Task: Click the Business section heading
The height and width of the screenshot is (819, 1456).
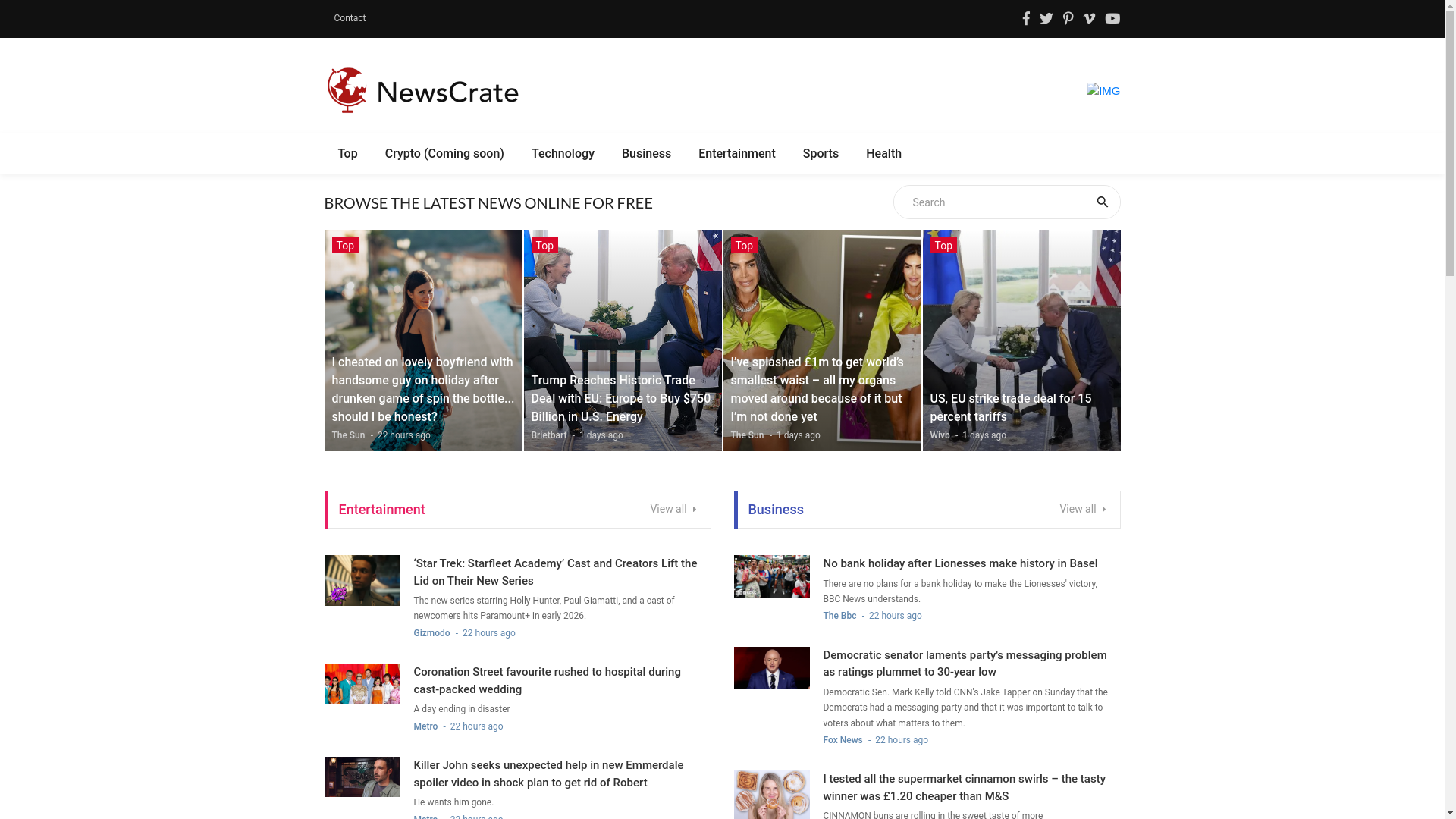Action: [776, 510]
